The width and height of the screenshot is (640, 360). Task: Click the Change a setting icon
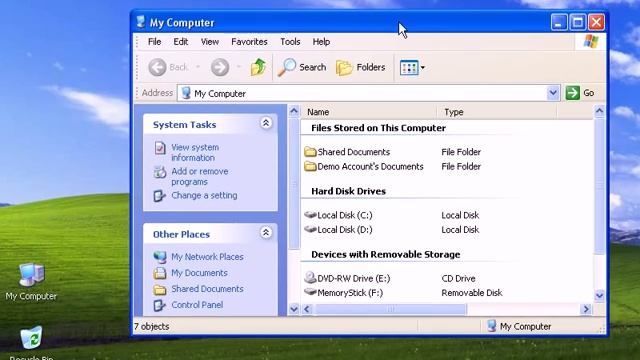tap(160, 196)
